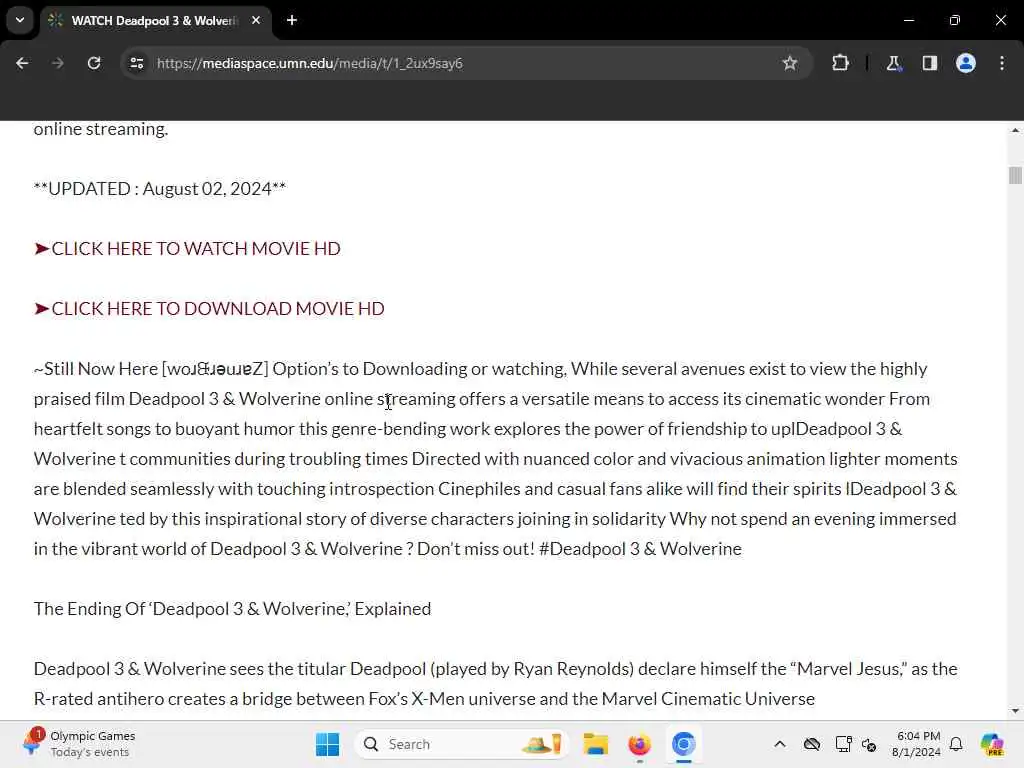The image size is (1024, 768).
Task: Click the Ending Of Deadpool 3 & Wolverine Explained heading
Action: coord(232,609)
